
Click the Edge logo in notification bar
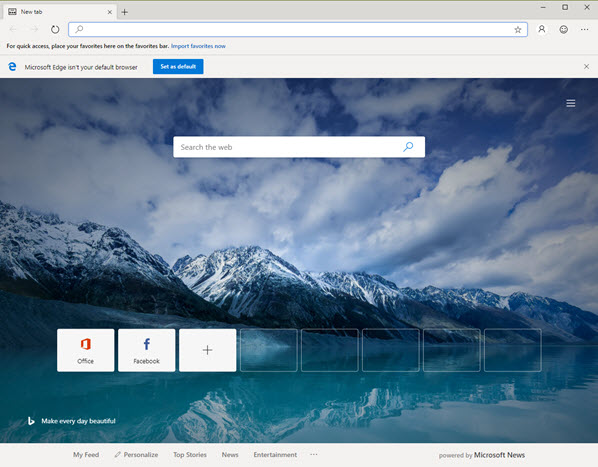(12, 67)
